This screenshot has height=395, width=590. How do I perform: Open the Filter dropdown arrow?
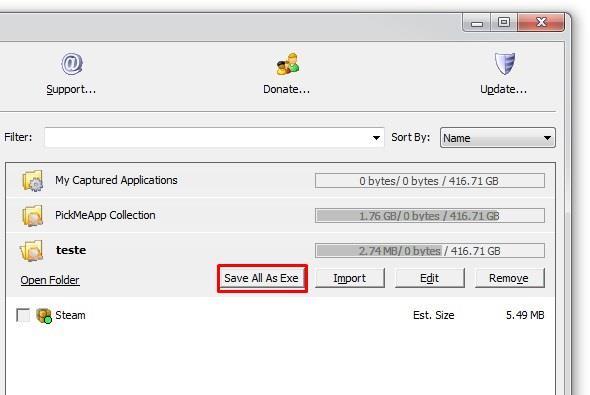(376, 138)
